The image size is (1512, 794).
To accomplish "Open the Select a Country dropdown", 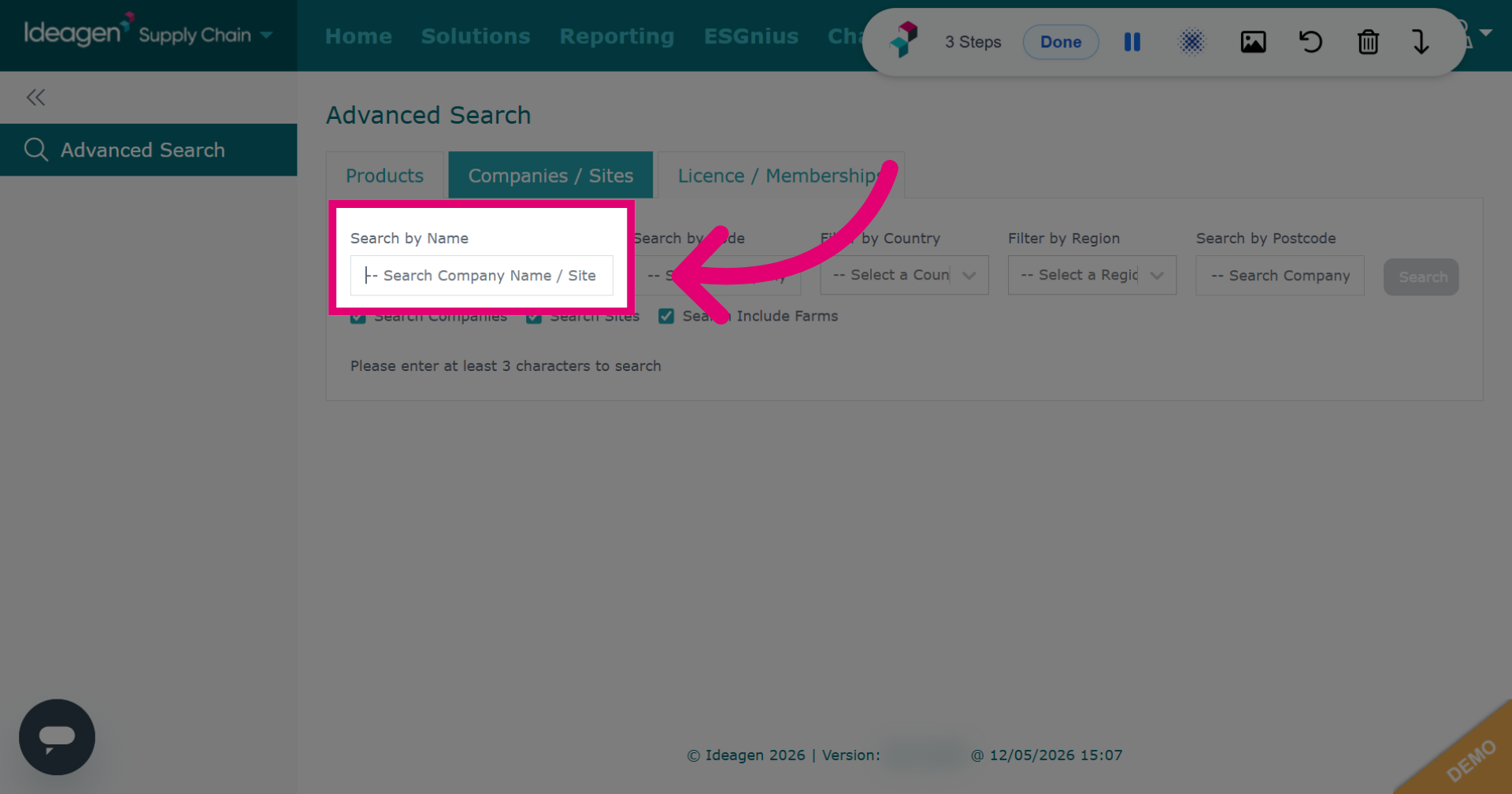I will point(904,275).
